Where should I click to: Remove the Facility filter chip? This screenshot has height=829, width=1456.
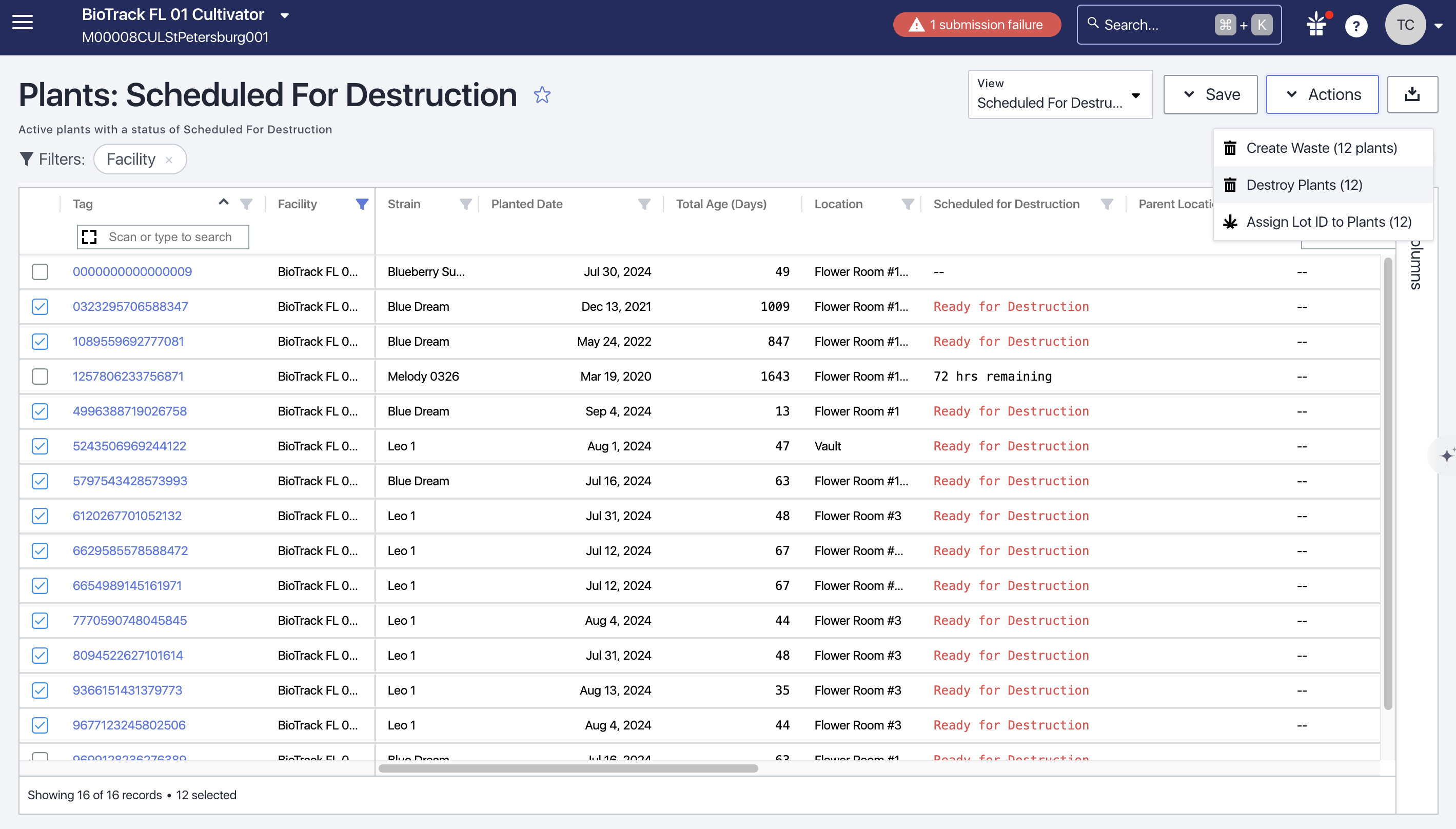169,160
